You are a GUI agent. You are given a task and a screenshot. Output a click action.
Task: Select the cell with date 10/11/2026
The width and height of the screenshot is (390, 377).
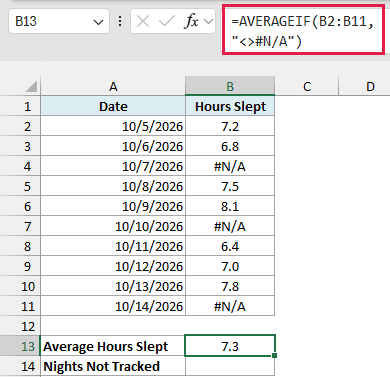[x=113, y=246]
